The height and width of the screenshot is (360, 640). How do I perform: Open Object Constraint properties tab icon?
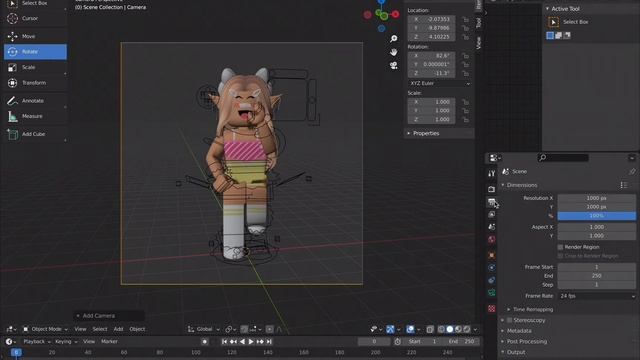pos(491,280)
